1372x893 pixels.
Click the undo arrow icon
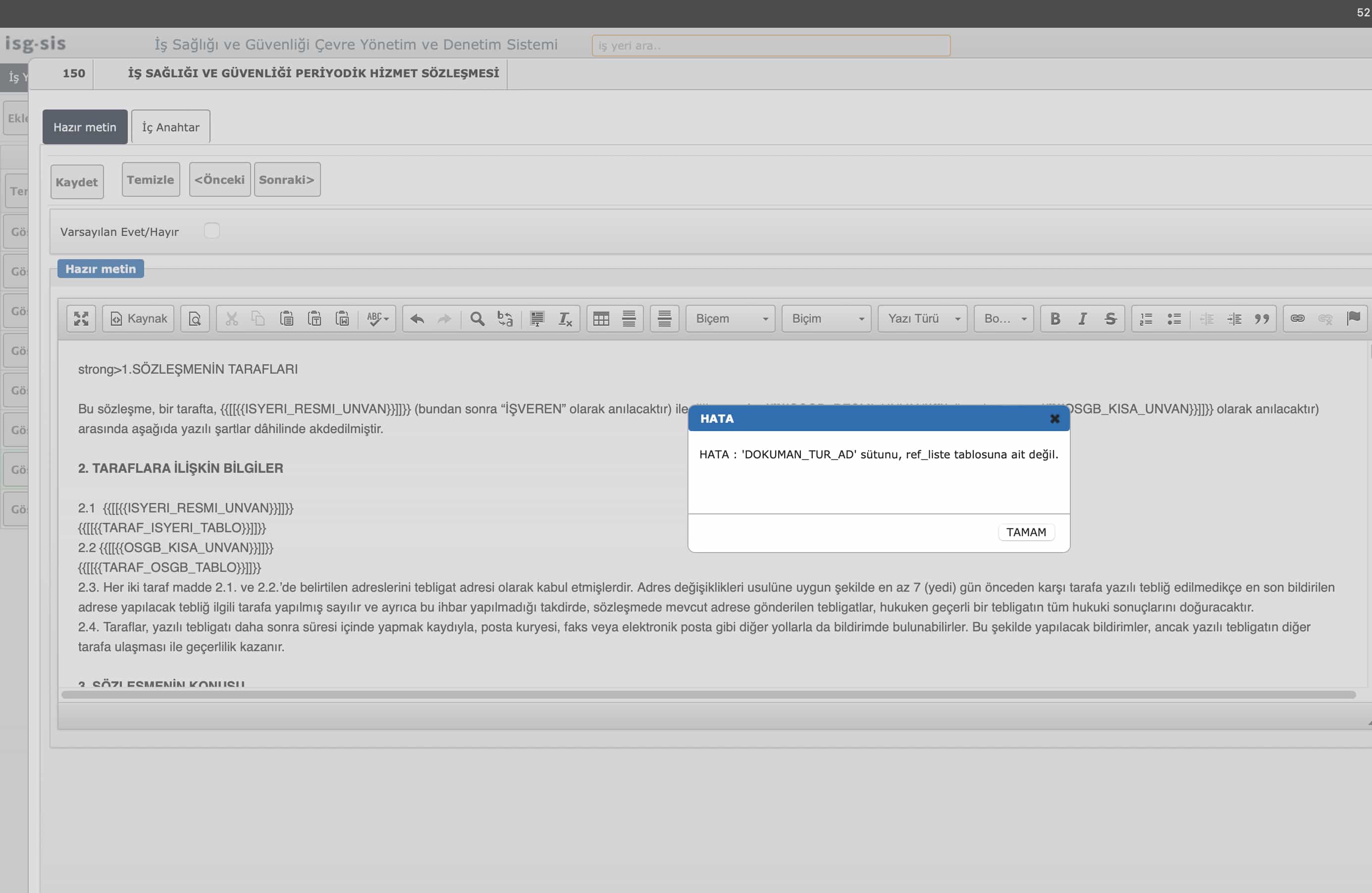click(418, 319)
